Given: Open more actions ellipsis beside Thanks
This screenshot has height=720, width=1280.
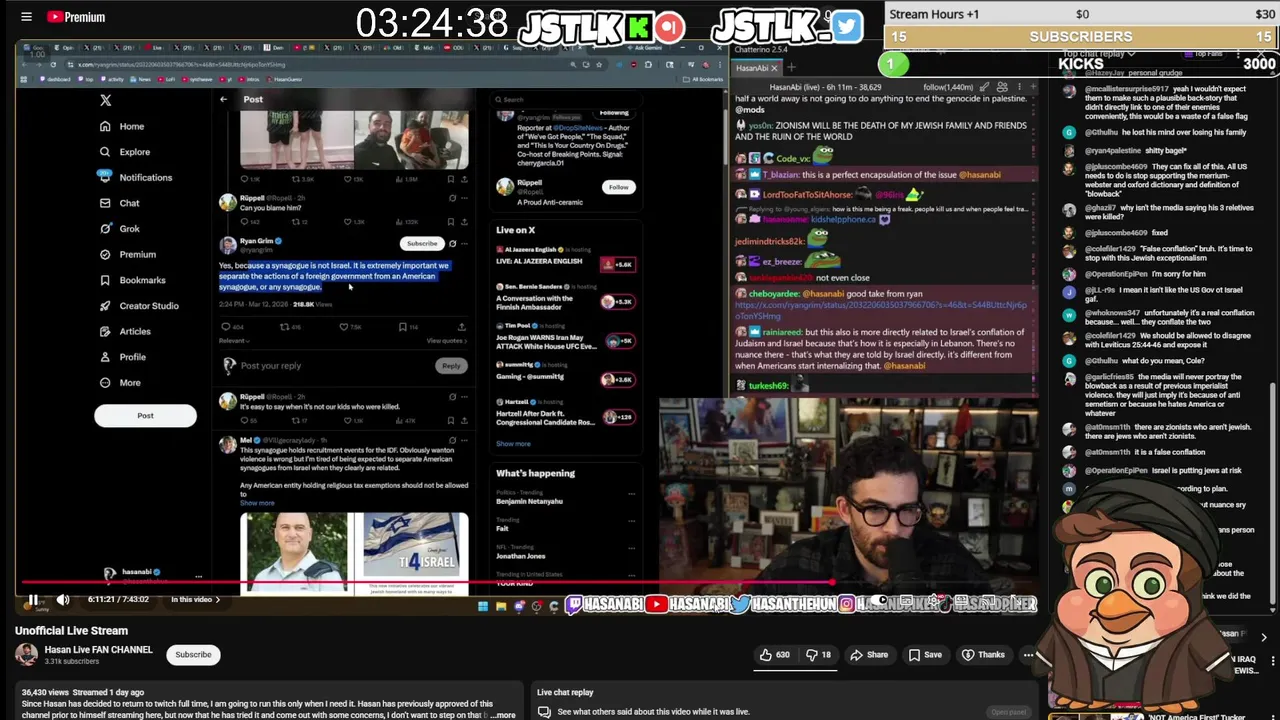Looking at the screenshot, I should 1028,655.
